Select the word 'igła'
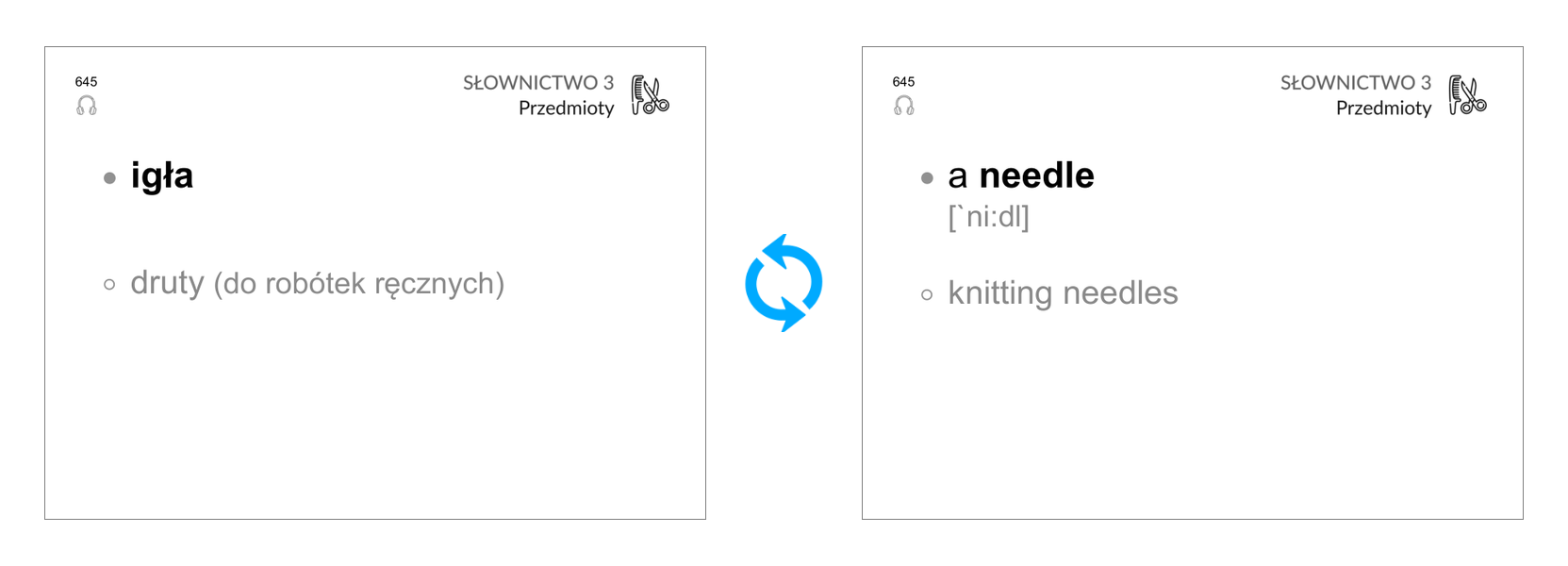This screenshot has width=1568, height=566. coord(162,176)
